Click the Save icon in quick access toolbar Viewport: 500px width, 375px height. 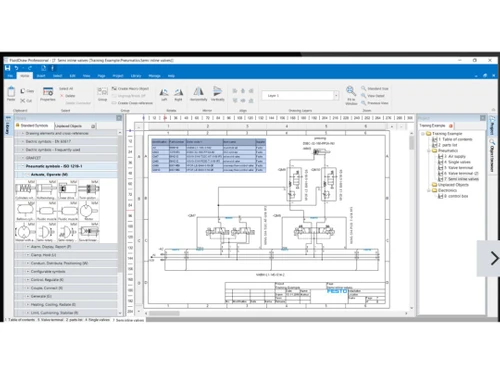click(8, 68)
